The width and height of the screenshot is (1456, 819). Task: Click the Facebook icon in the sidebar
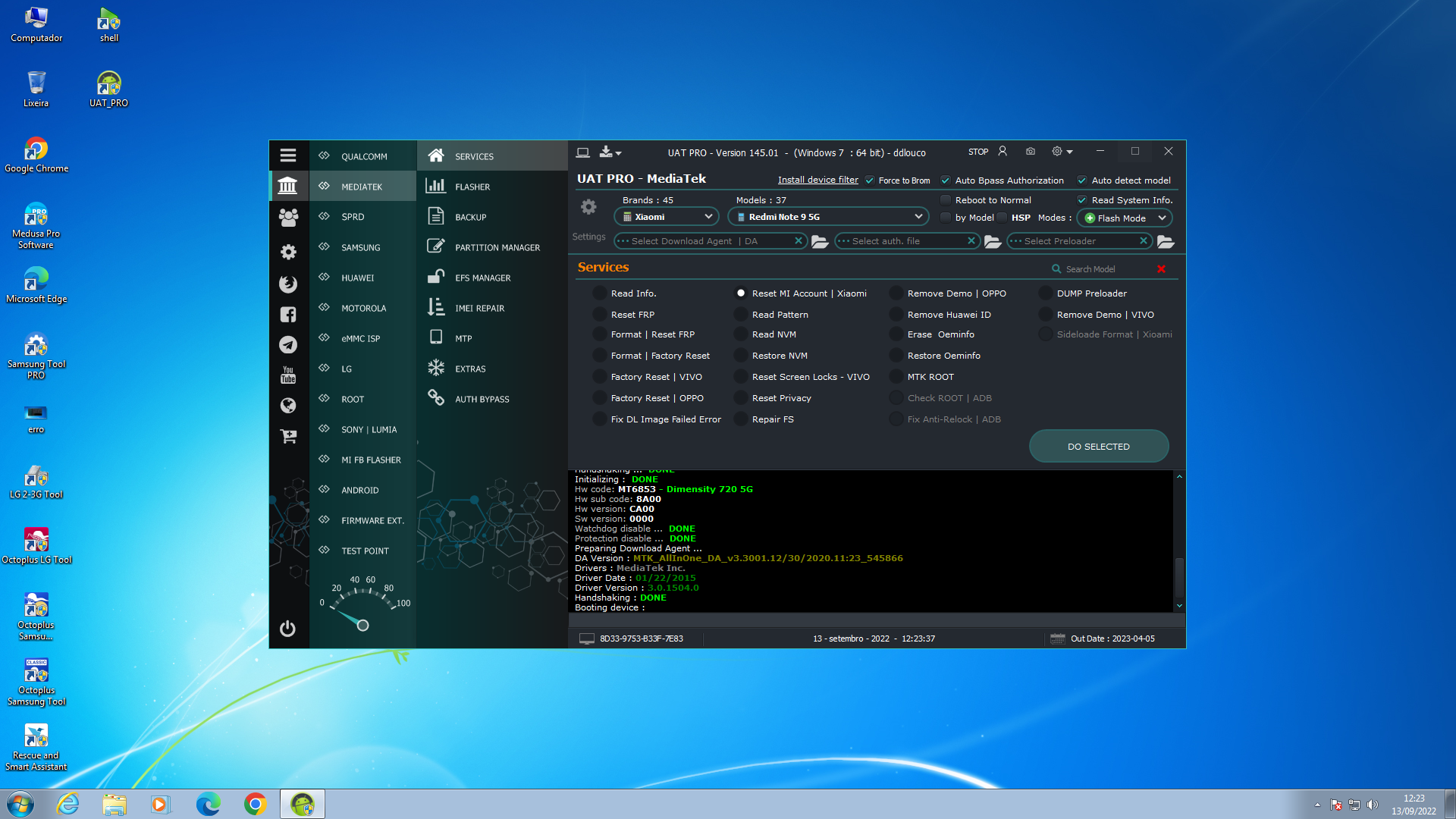(287, 315)
